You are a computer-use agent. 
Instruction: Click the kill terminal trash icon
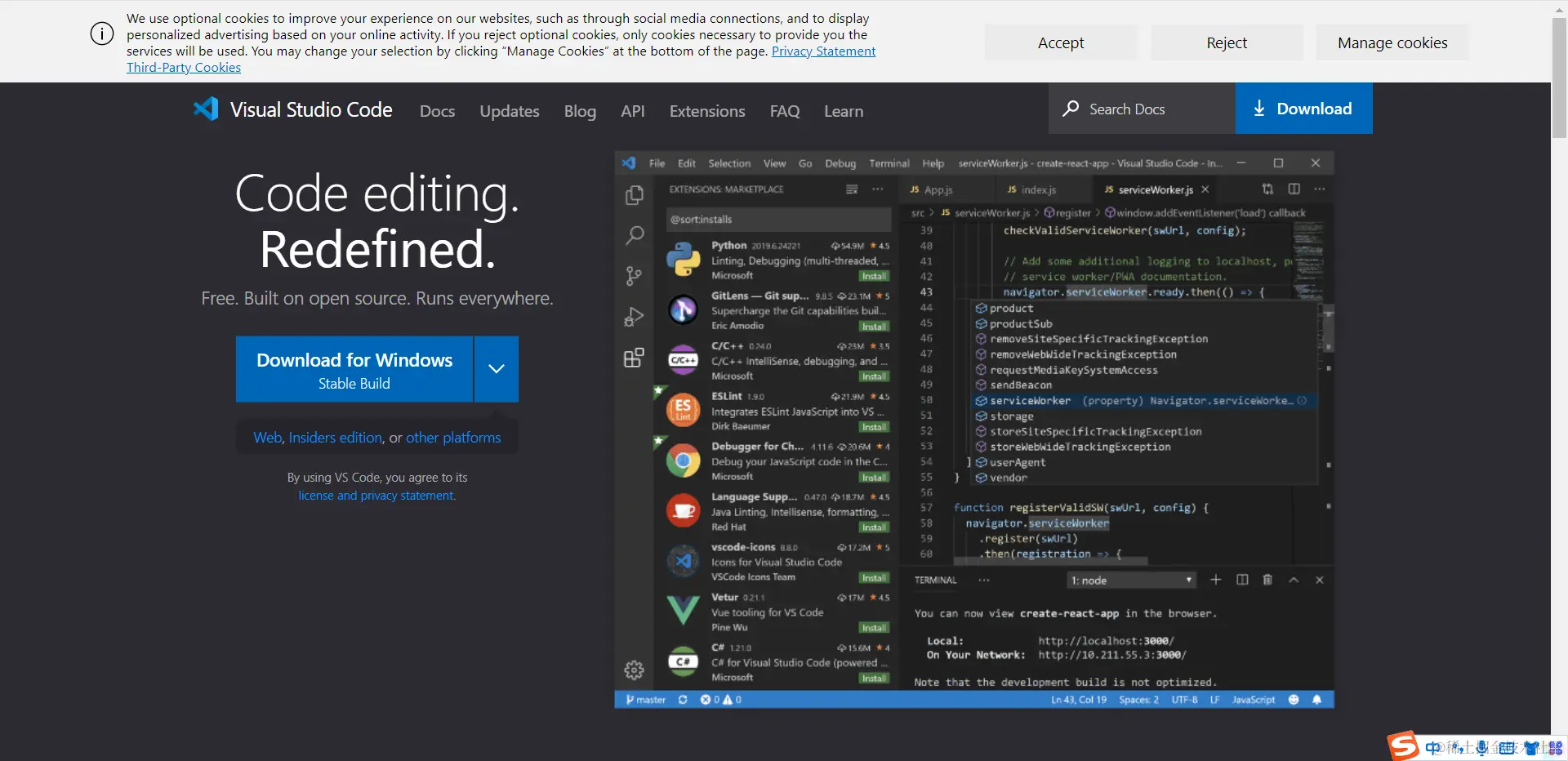(1267, 580)
